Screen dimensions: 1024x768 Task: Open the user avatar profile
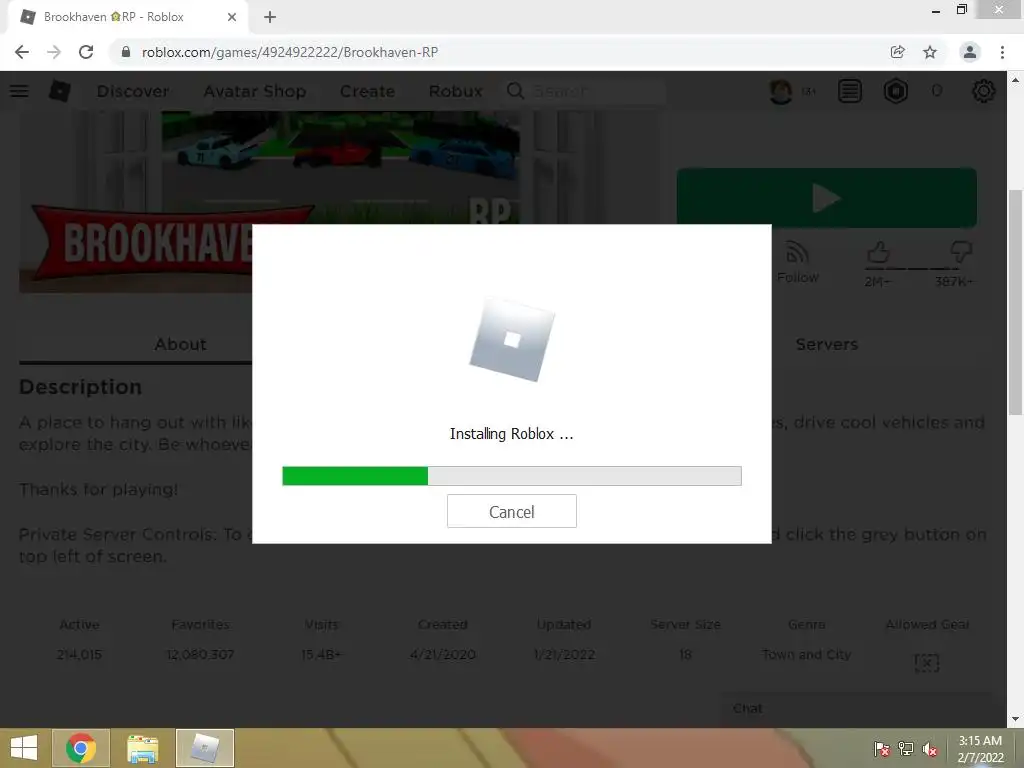click(x=781, y=91)
